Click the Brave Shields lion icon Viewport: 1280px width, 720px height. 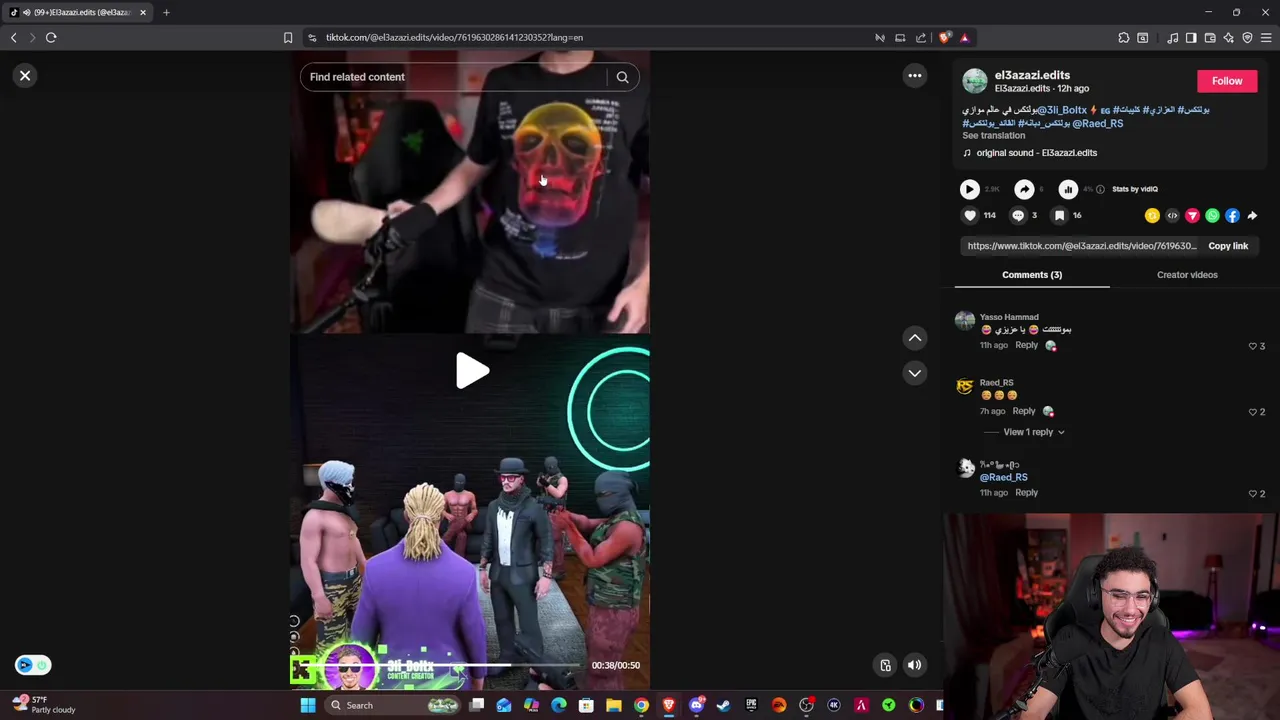click(x=944, y=38)
